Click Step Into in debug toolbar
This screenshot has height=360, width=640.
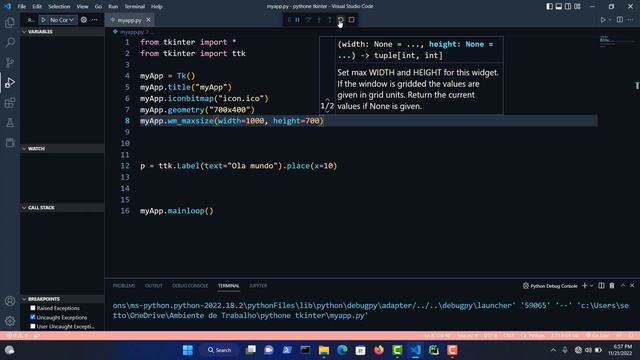pyautogui.click(x=319, y=20)
